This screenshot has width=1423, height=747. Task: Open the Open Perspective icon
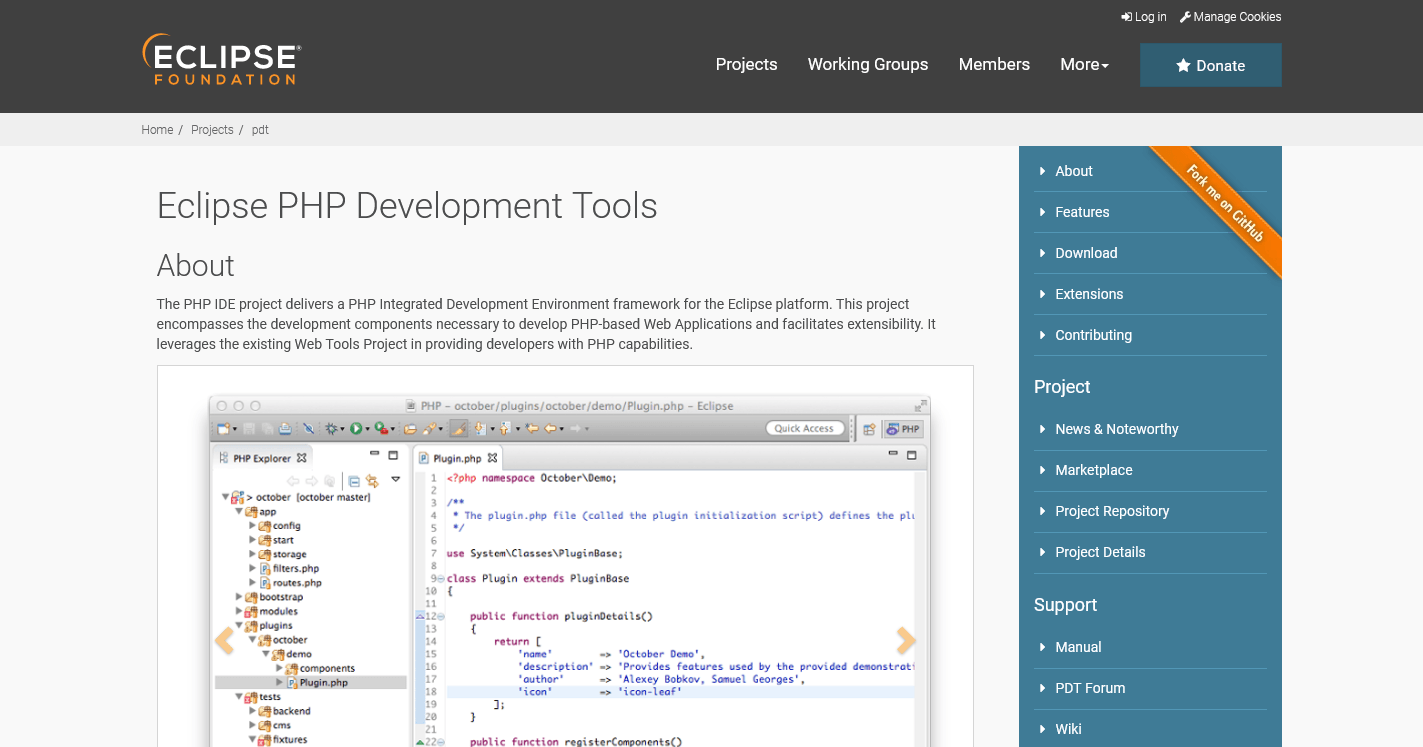[868, 427]
